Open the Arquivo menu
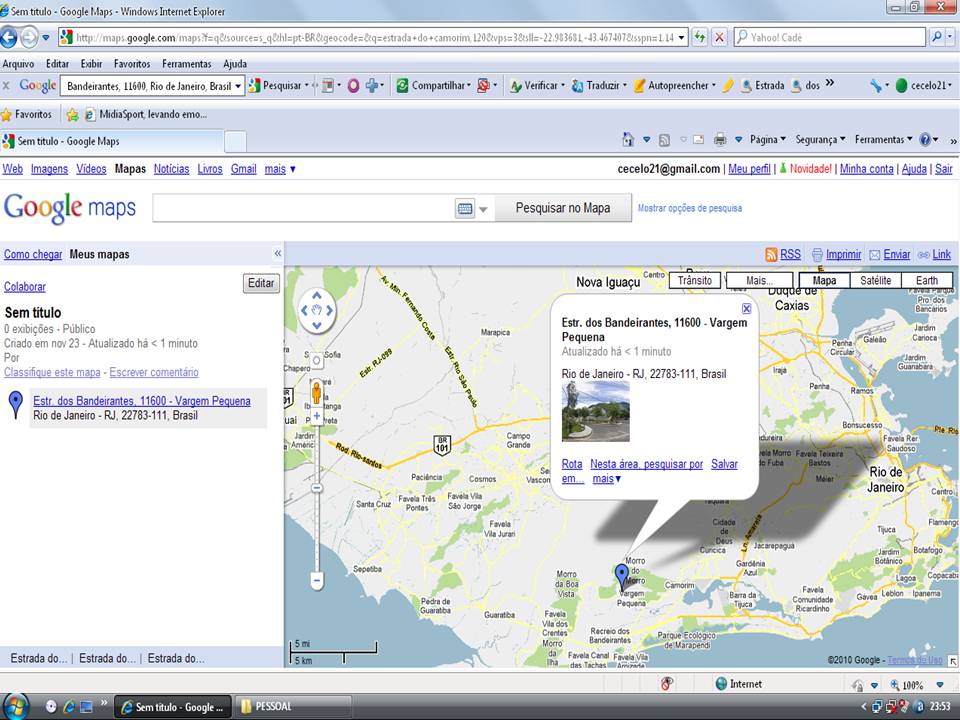 (18, 64)
